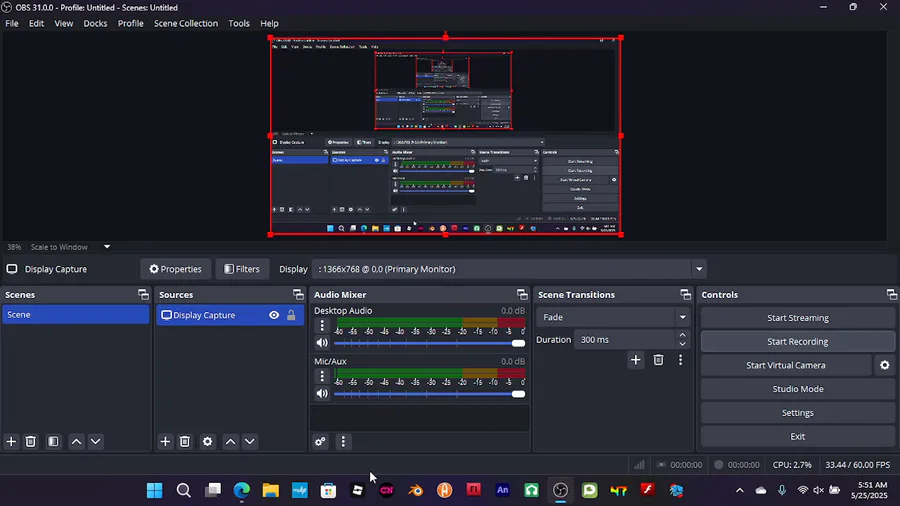900x506 pixels.
Task: Adjust Desktop Audio volume slider
Action: pos(429,343)
